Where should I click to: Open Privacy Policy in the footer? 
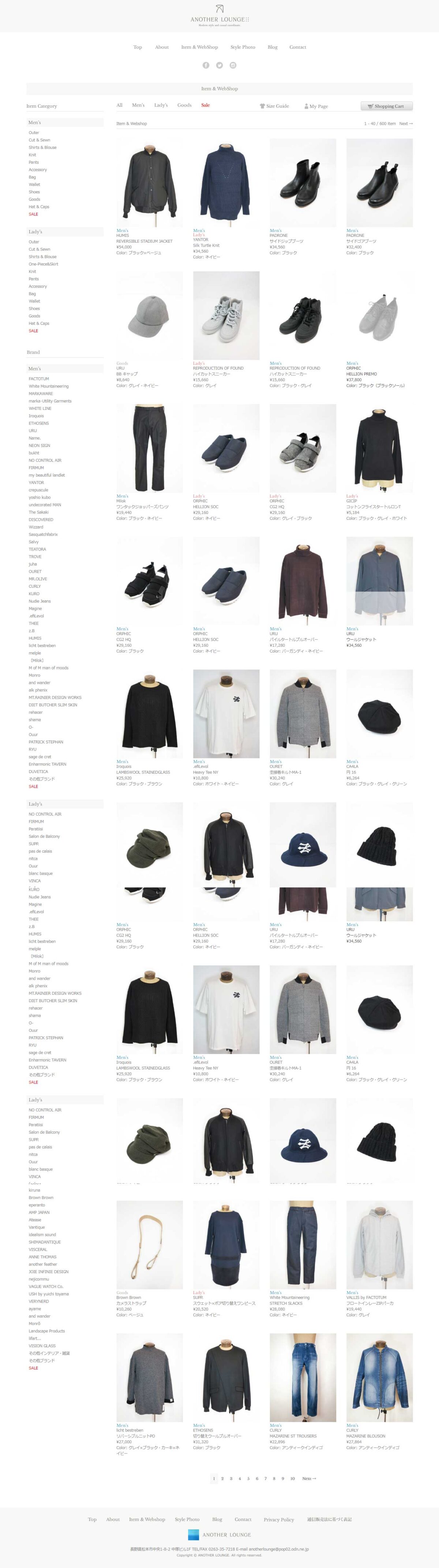(x=278, y=1519)
